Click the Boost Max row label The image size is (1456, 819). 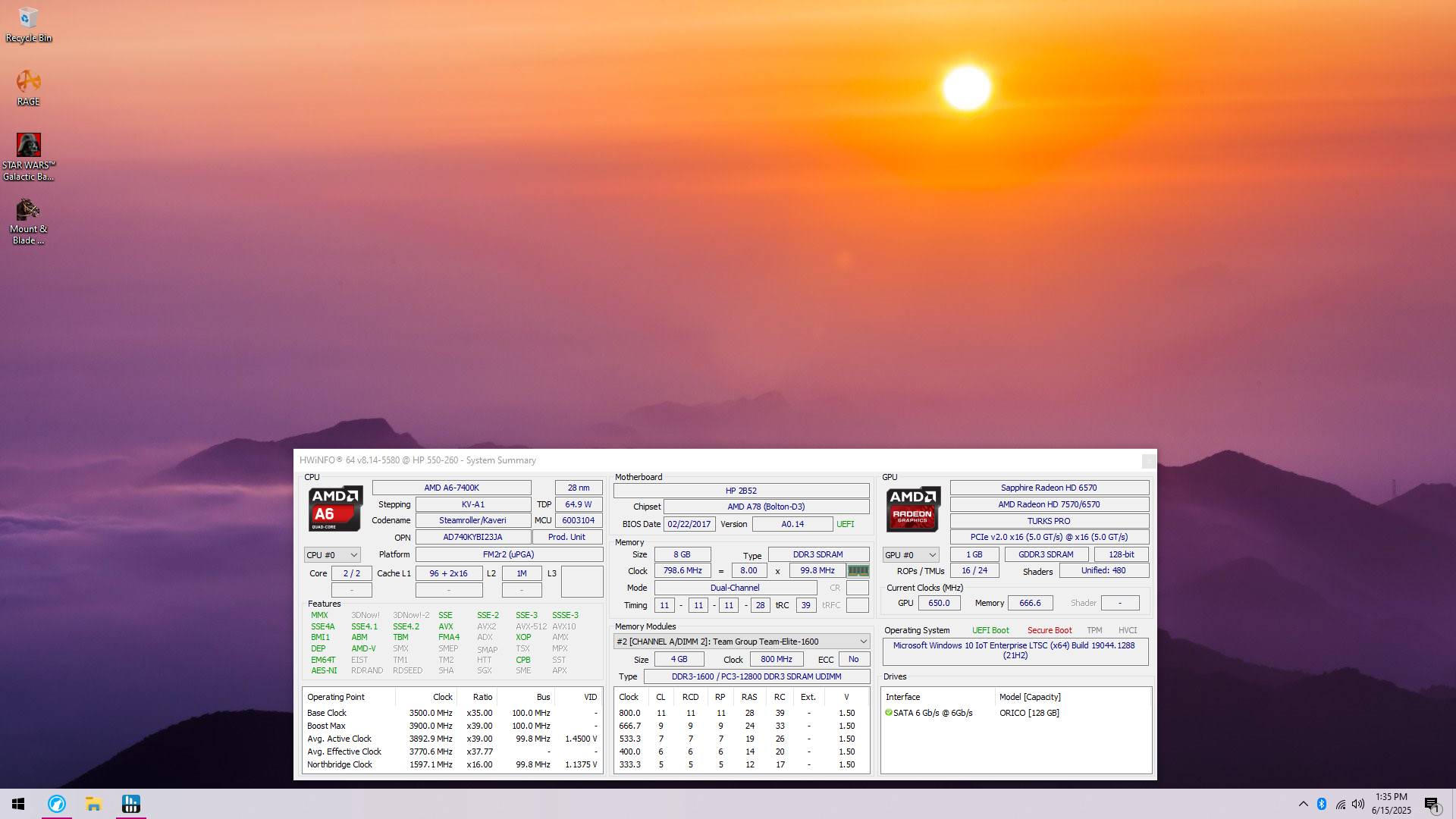coord(326,726)
